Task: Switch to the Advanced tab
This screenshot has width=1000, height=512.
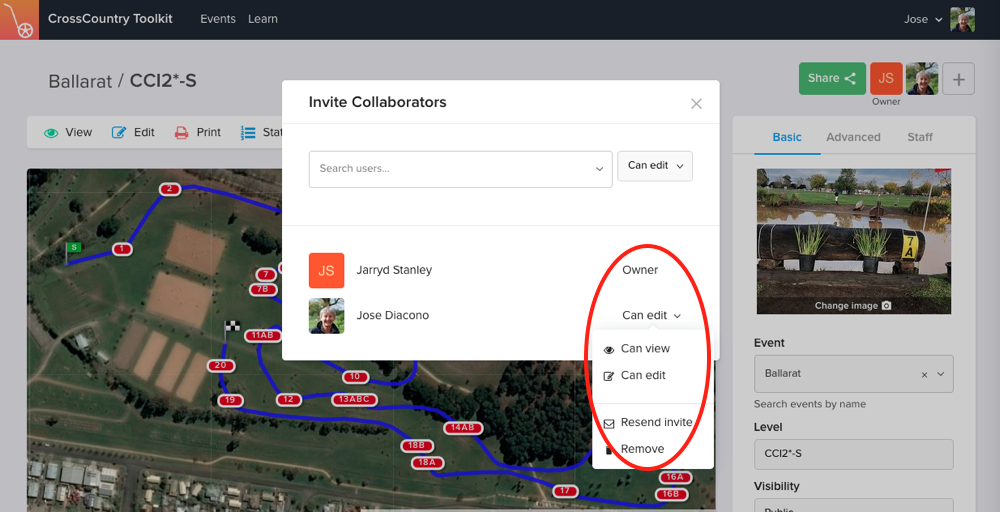Action: [x=853, y=137]
